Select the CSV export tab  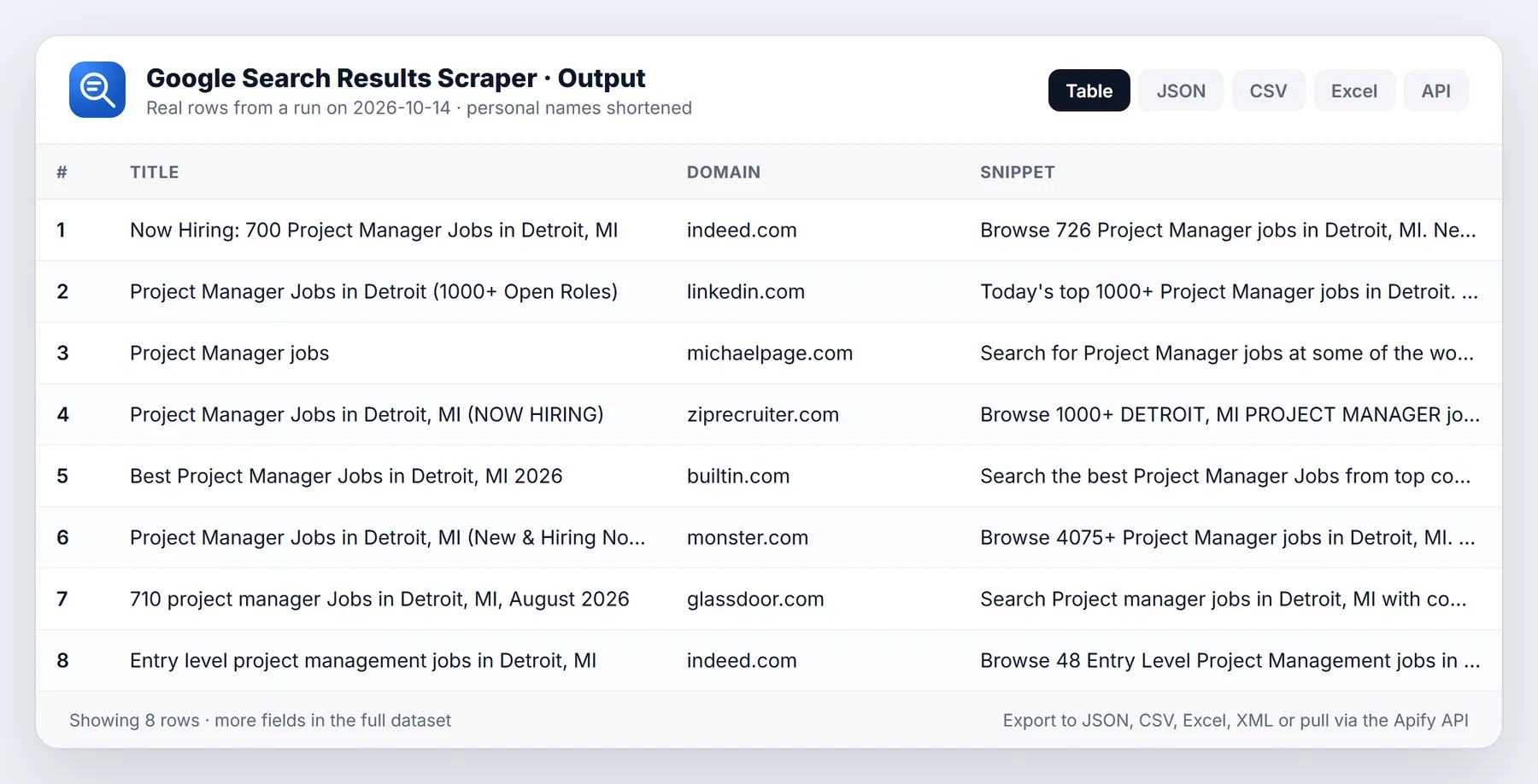tap(1268, 91)
